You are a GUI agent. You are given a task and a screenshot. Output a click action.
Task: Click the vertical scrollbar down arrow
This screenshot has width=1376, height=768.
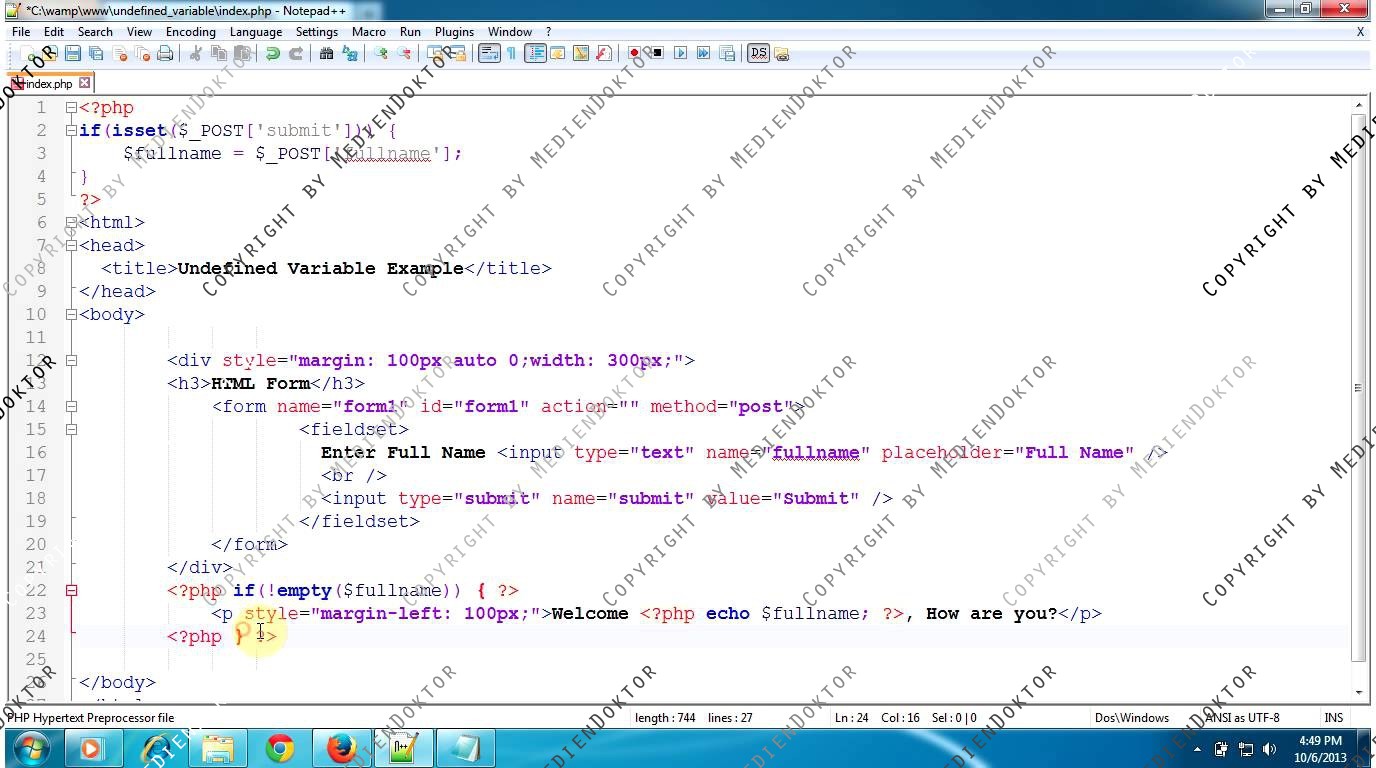1358,692
